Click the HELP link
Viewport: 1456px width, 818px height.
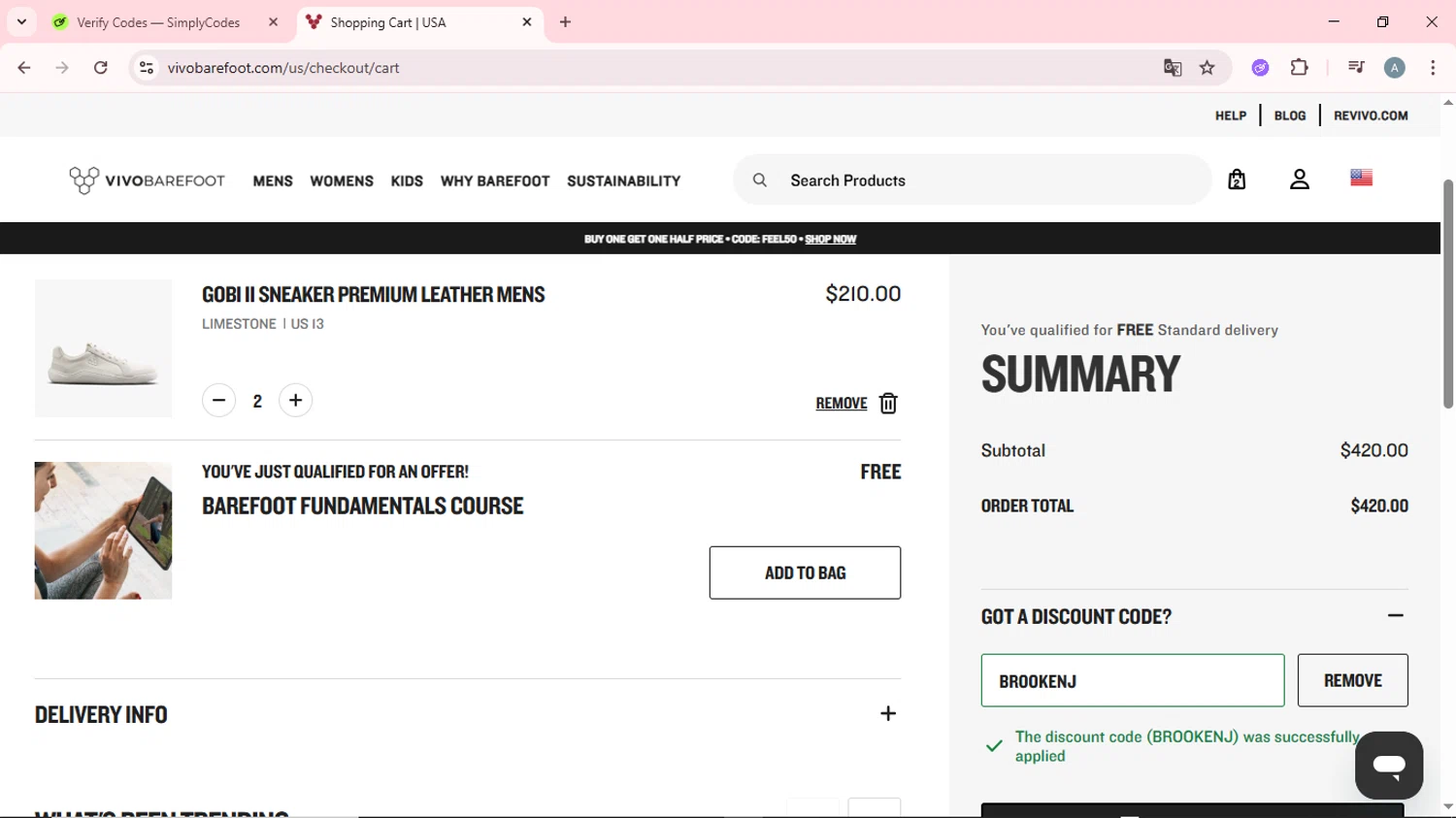tap(1231, 115)
